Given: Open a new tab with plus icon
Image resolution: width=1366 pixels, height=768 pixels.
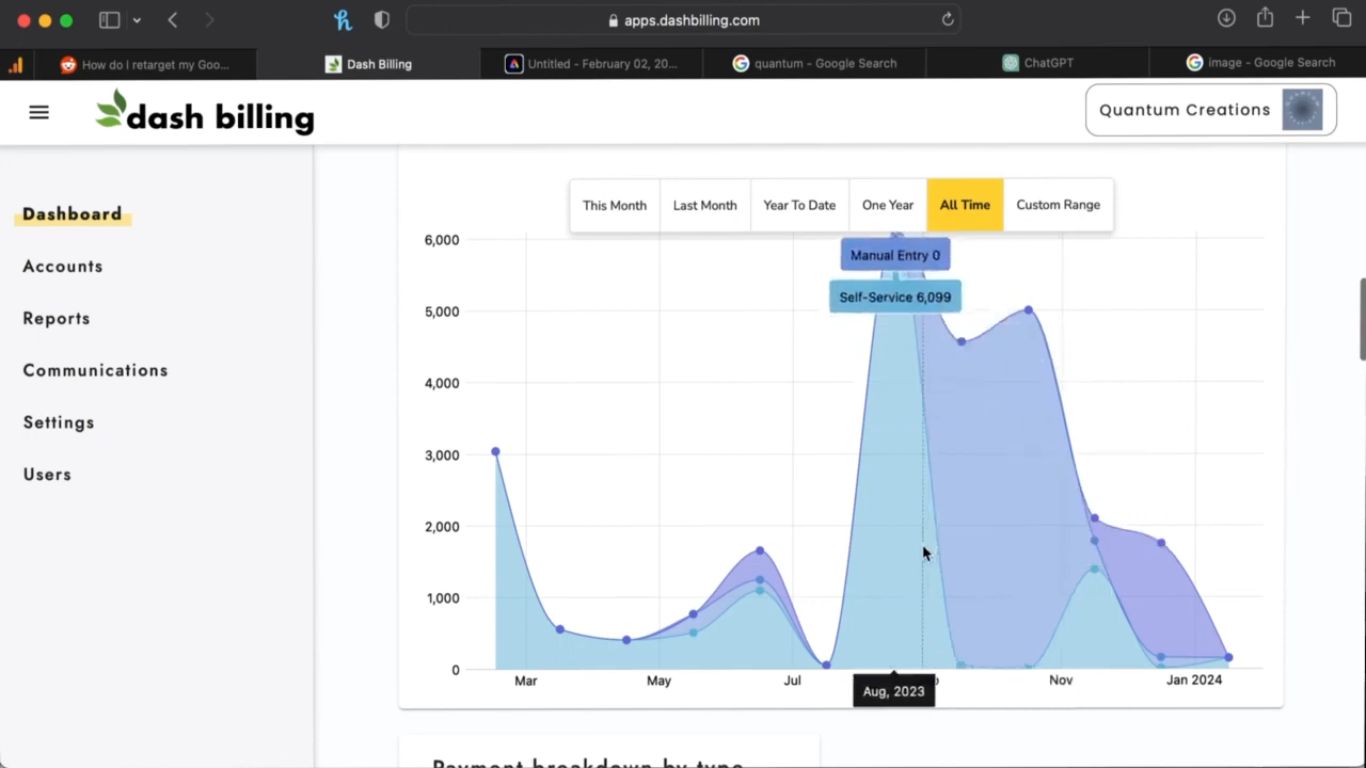Looking at the screenshot, I should [1302, 18].
